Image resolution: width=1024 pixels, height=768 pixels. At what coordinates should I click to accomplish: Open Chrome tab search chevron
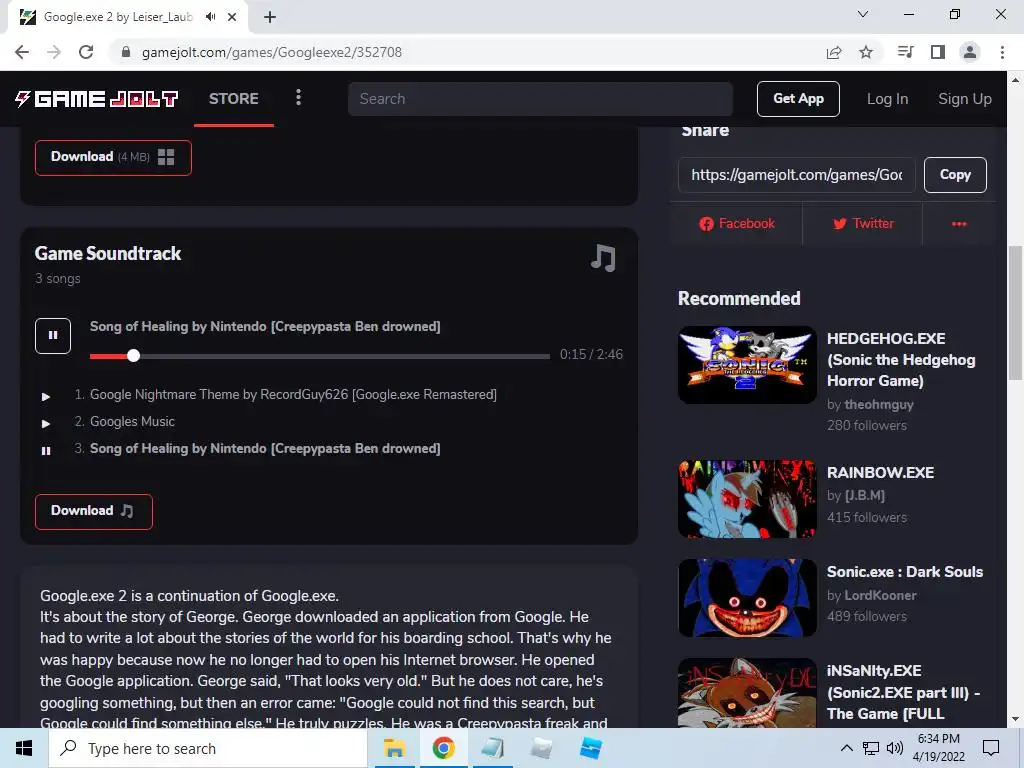click(863, 14)
